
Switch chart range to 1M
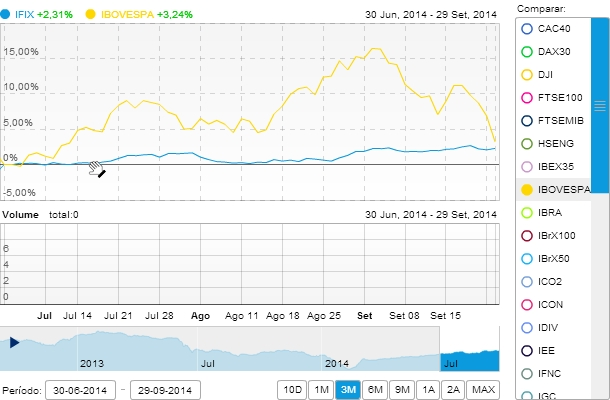(320, 389)
